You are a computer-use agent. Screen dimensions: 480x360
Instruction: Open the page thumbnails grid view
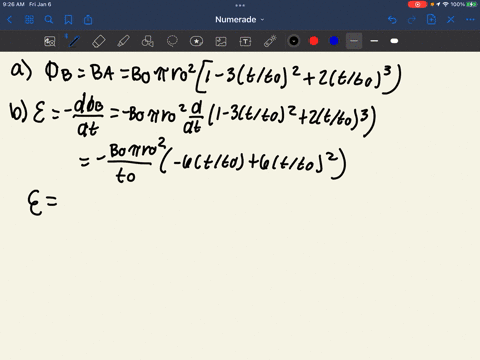tap(29, 20)
